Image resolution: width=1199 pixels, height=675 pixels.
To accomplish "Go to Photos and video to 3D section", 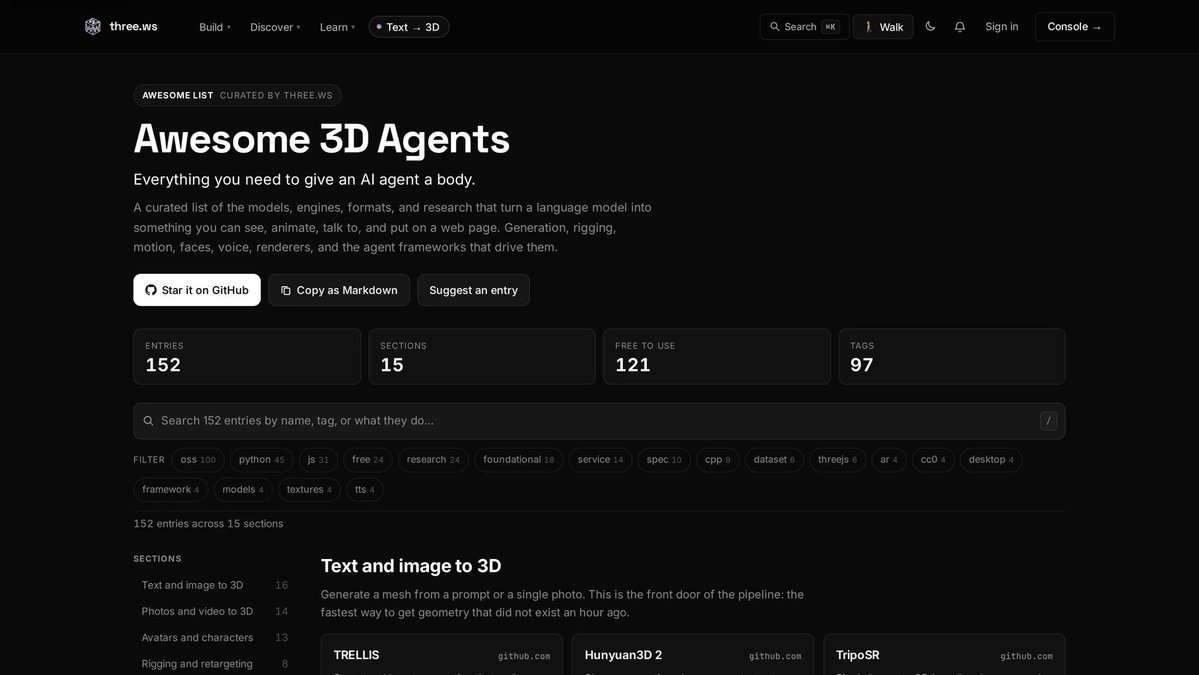I will click(215, 612).
